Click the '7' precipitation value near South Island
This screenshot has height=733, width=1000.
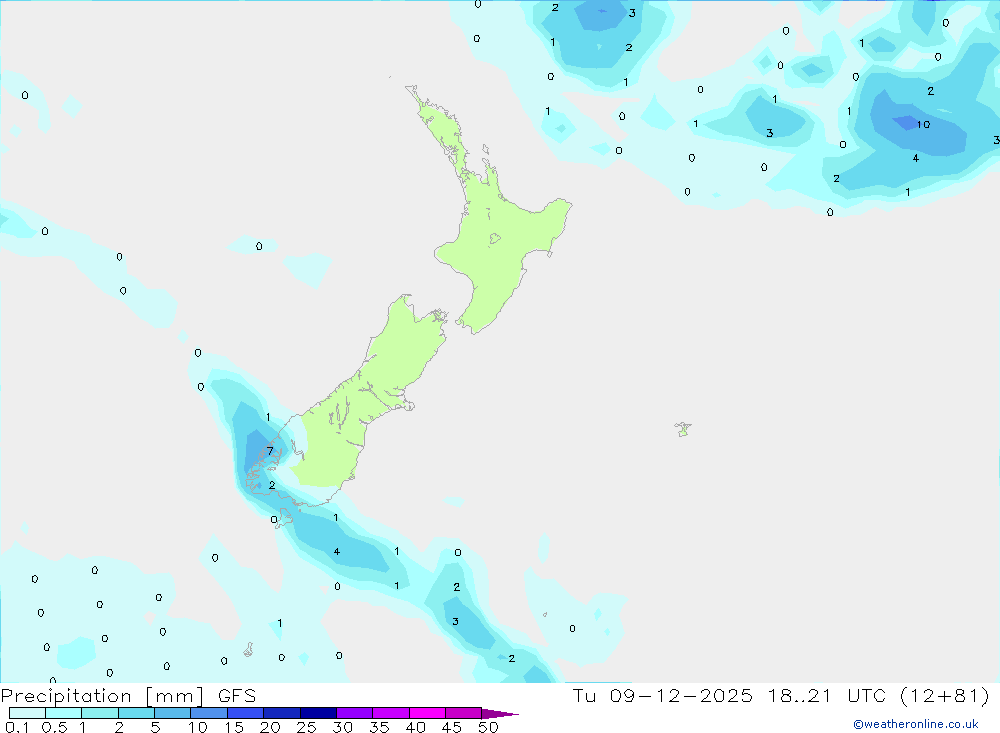[x=270, y=451]
